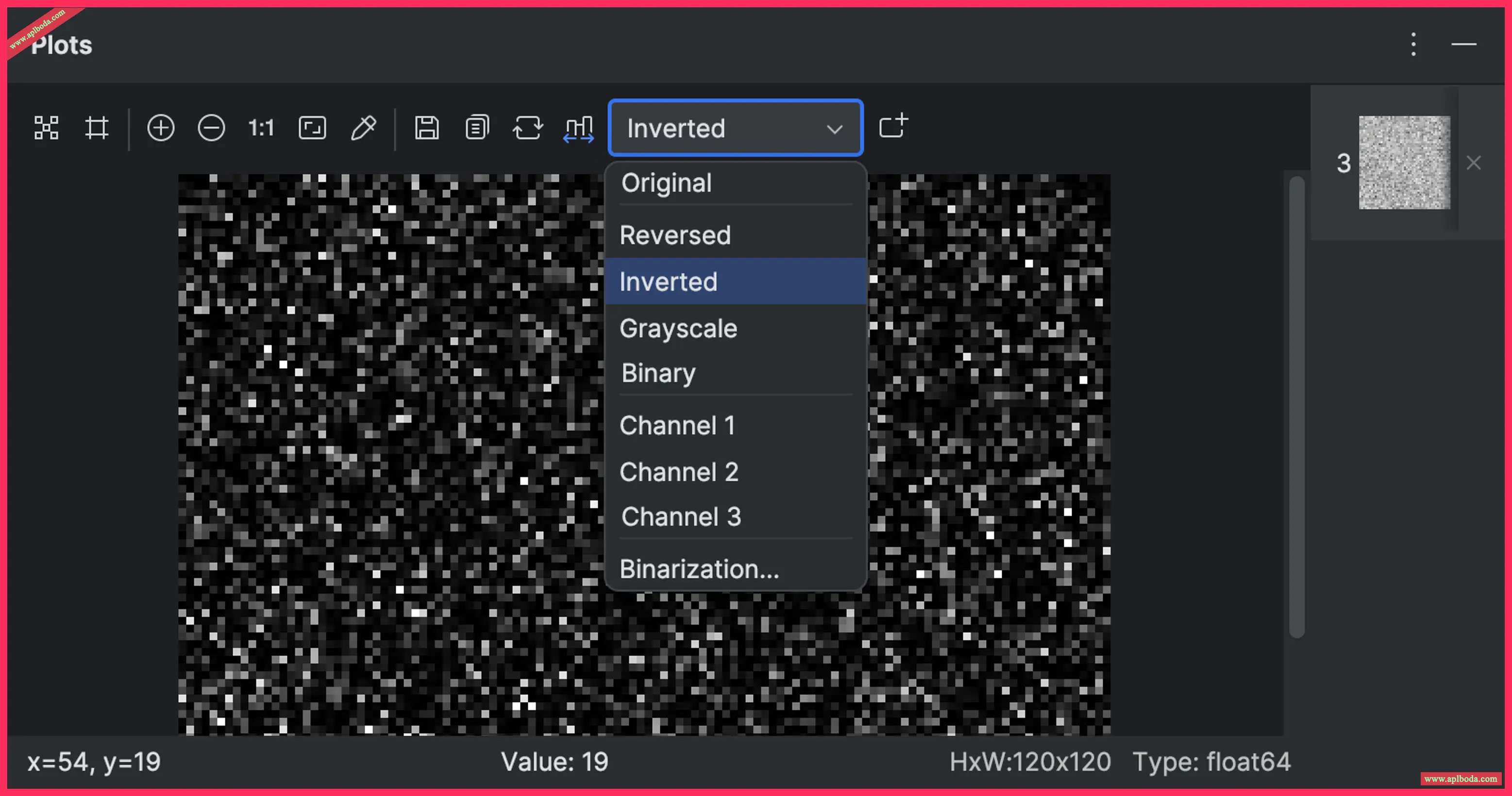Click the zoom out icon
This screenshot has width=1512, height=796.
211,128
